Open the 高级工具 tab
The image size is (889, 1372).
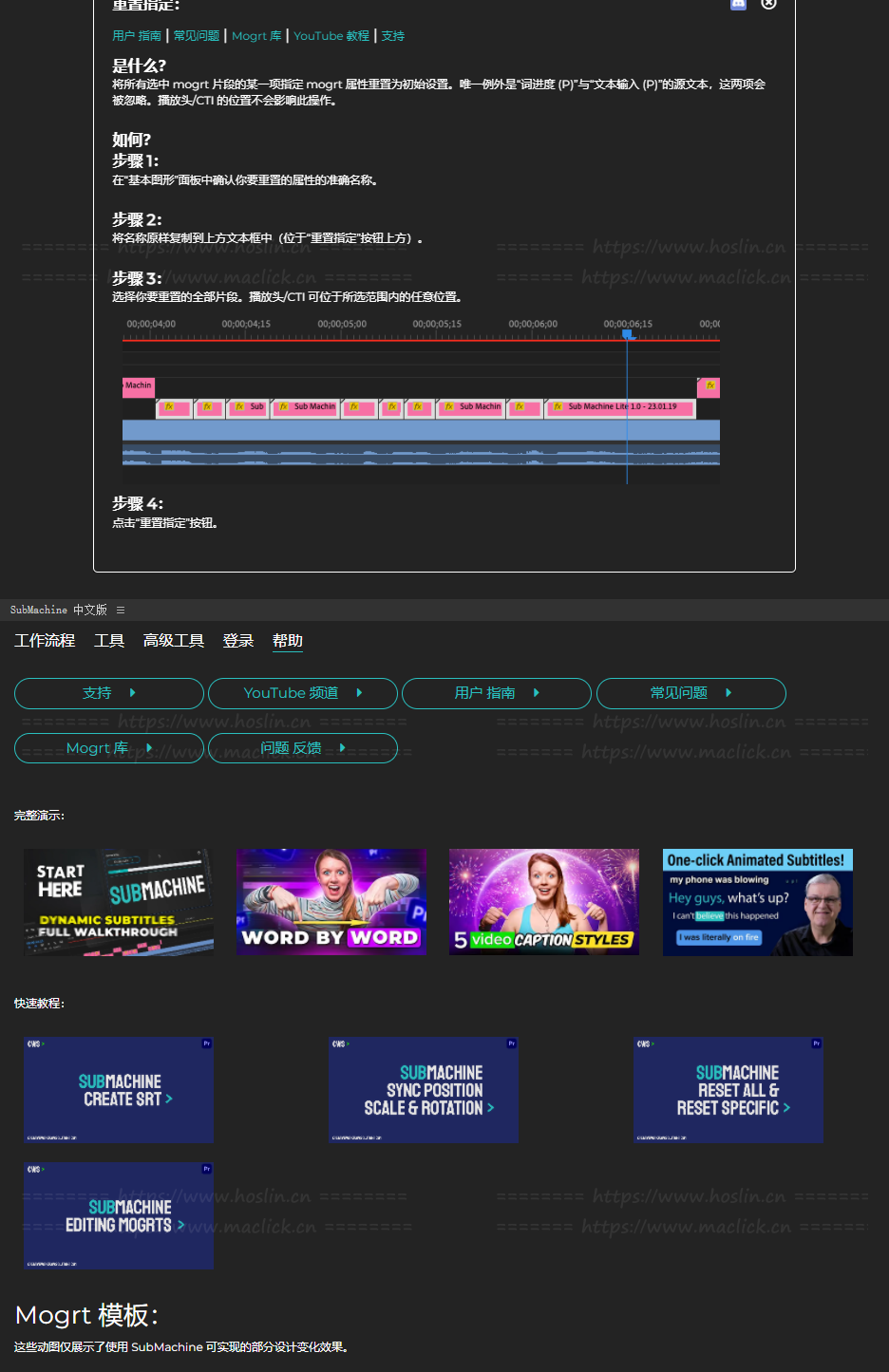[x=173, y=641]
